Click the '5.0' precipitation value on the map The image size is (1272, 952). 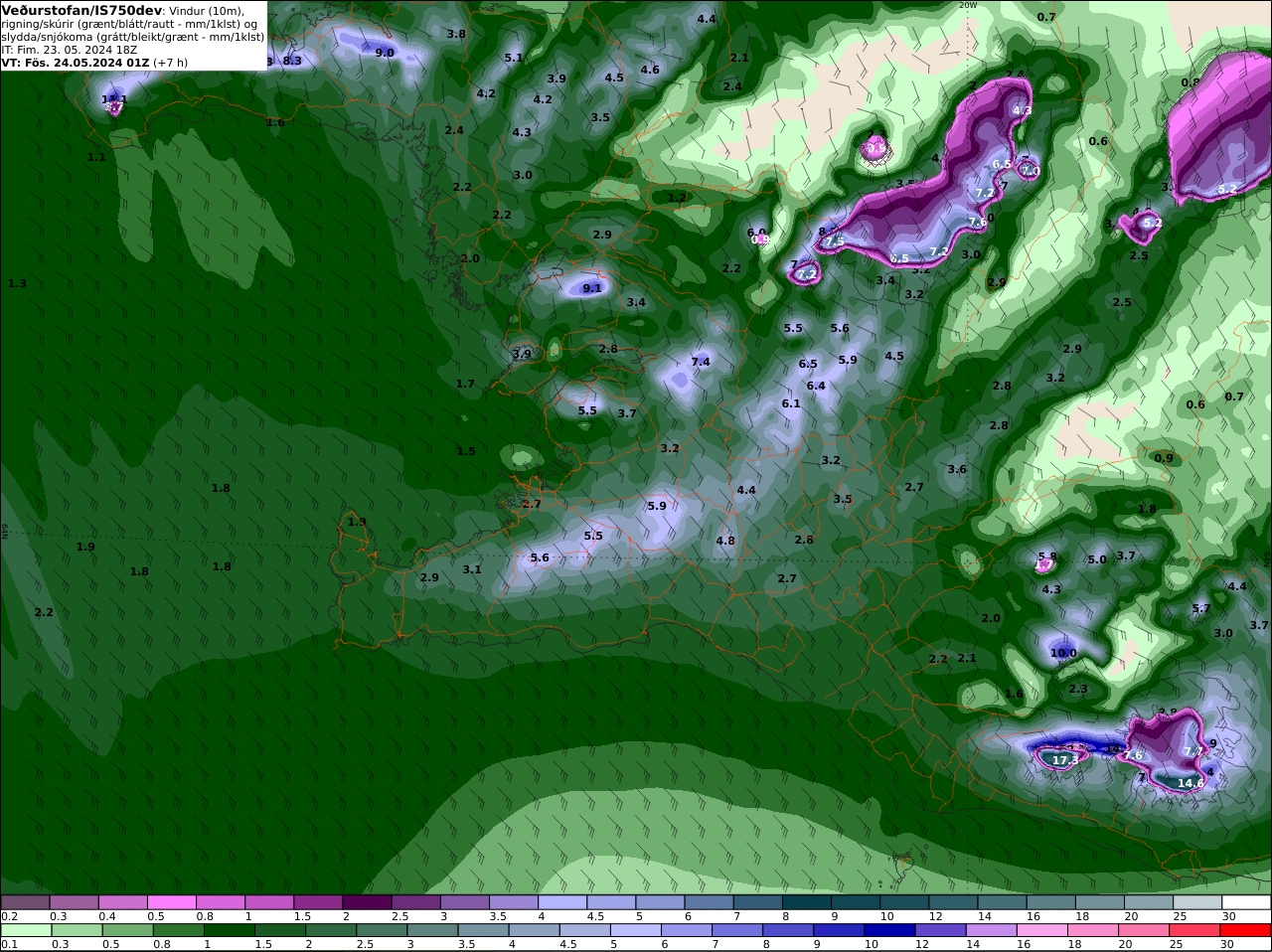point(1097,559)
